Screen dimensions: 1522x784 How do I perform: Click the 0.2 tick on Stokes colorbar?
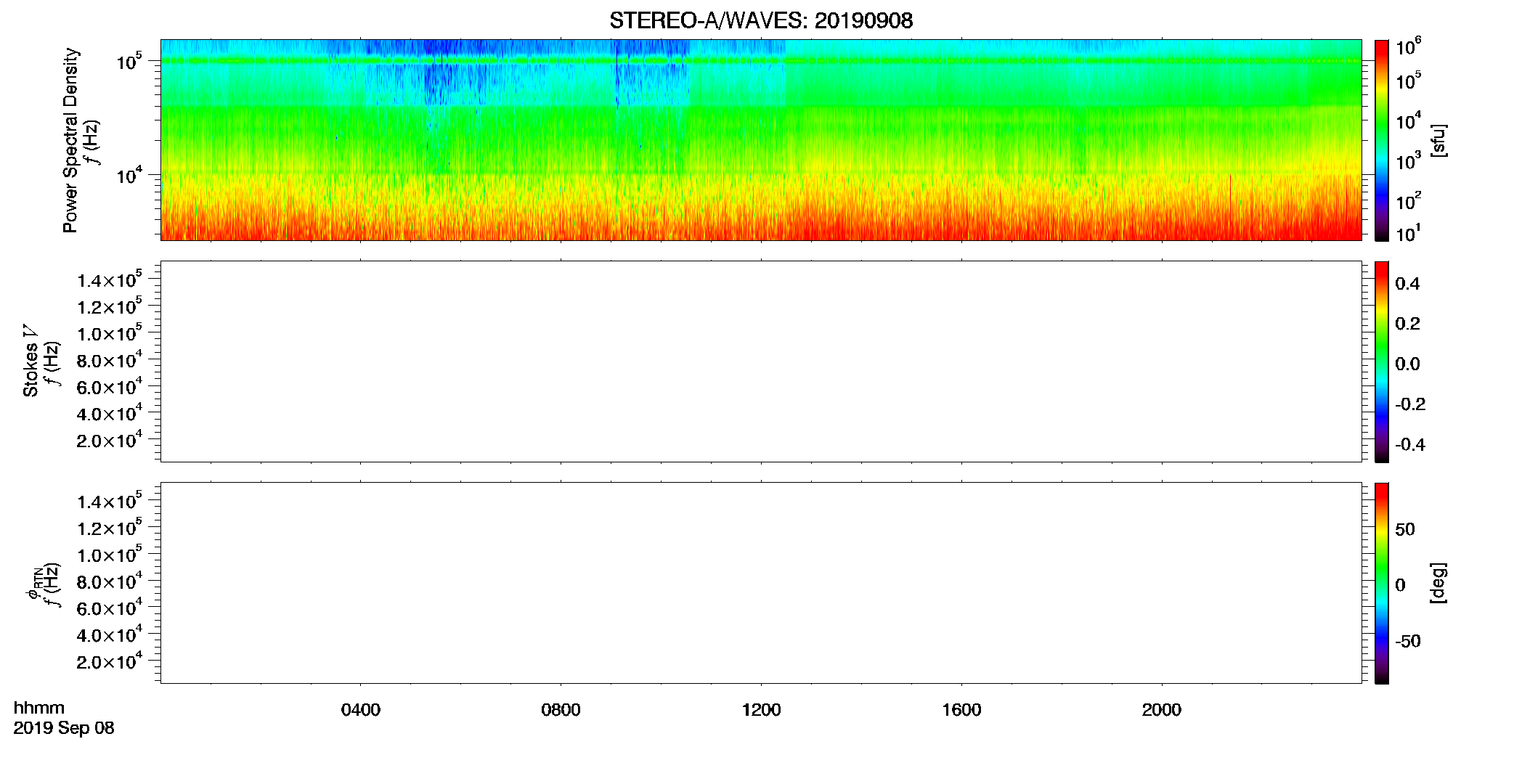coord(1407,324)
